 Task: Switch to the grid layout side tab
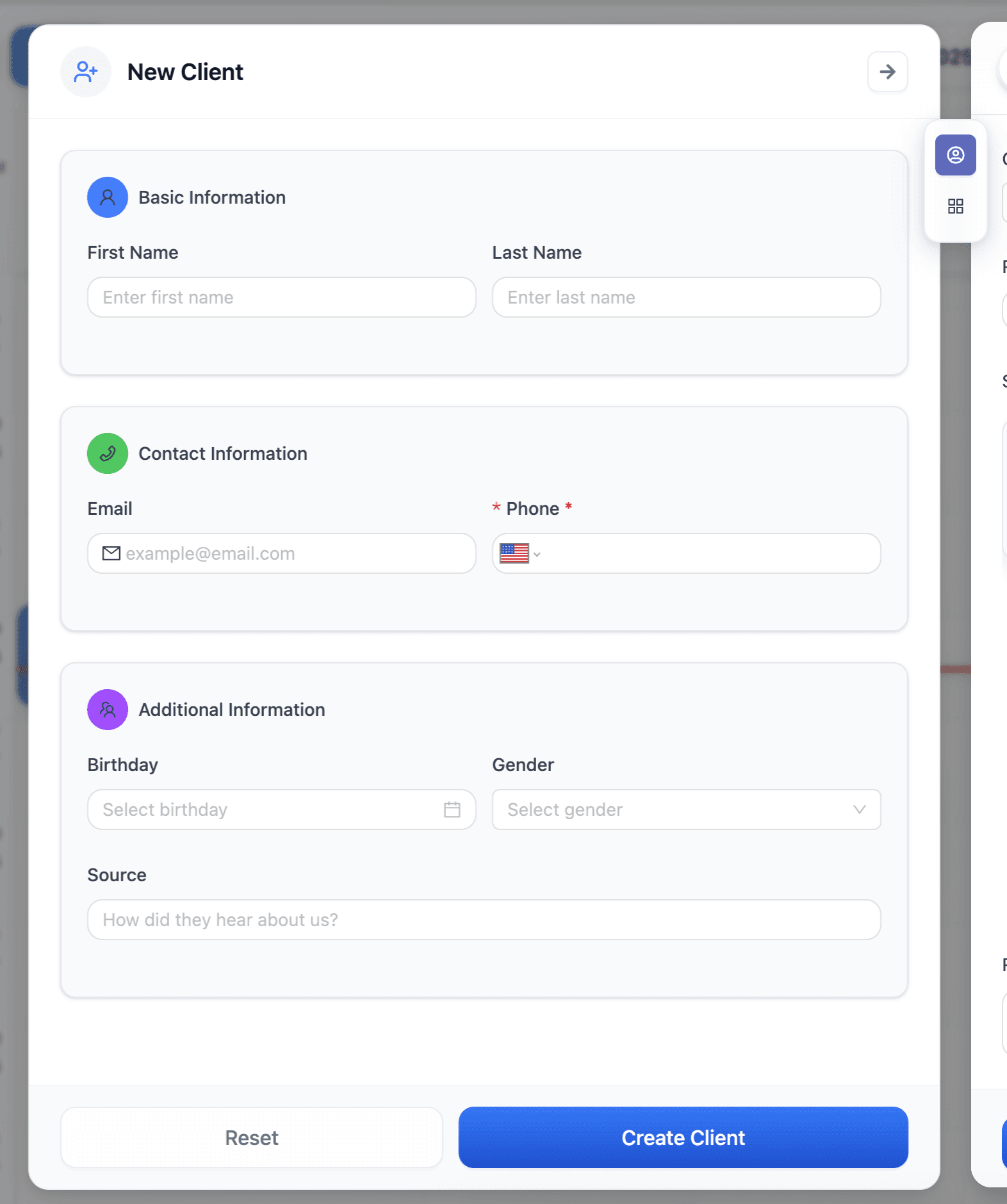[955, 206]
